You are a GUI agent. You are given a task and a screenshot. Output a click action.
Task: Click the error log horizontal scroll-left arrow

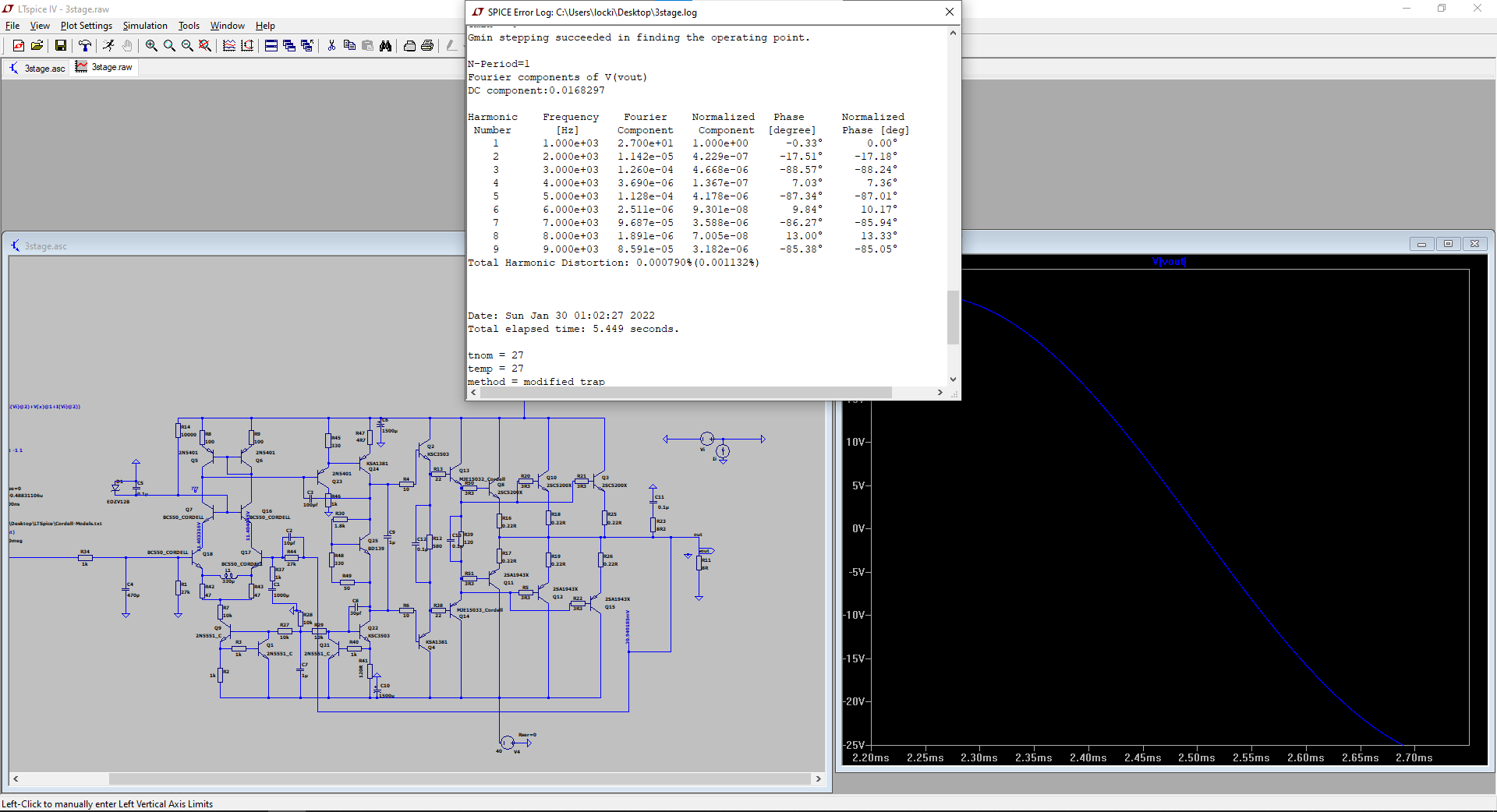pyautogui.click(x=473, y=393)
